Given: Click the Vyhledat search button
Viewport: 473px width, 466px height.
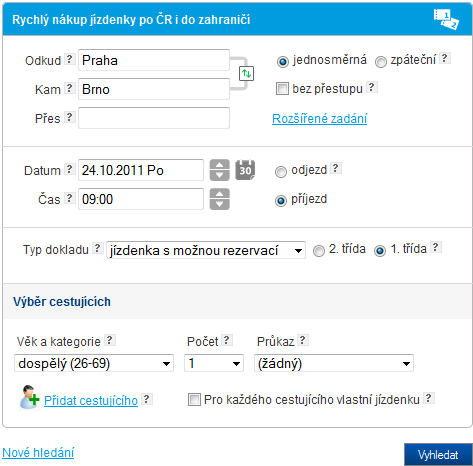Looking at the screenshot, I should coord(438,455).
